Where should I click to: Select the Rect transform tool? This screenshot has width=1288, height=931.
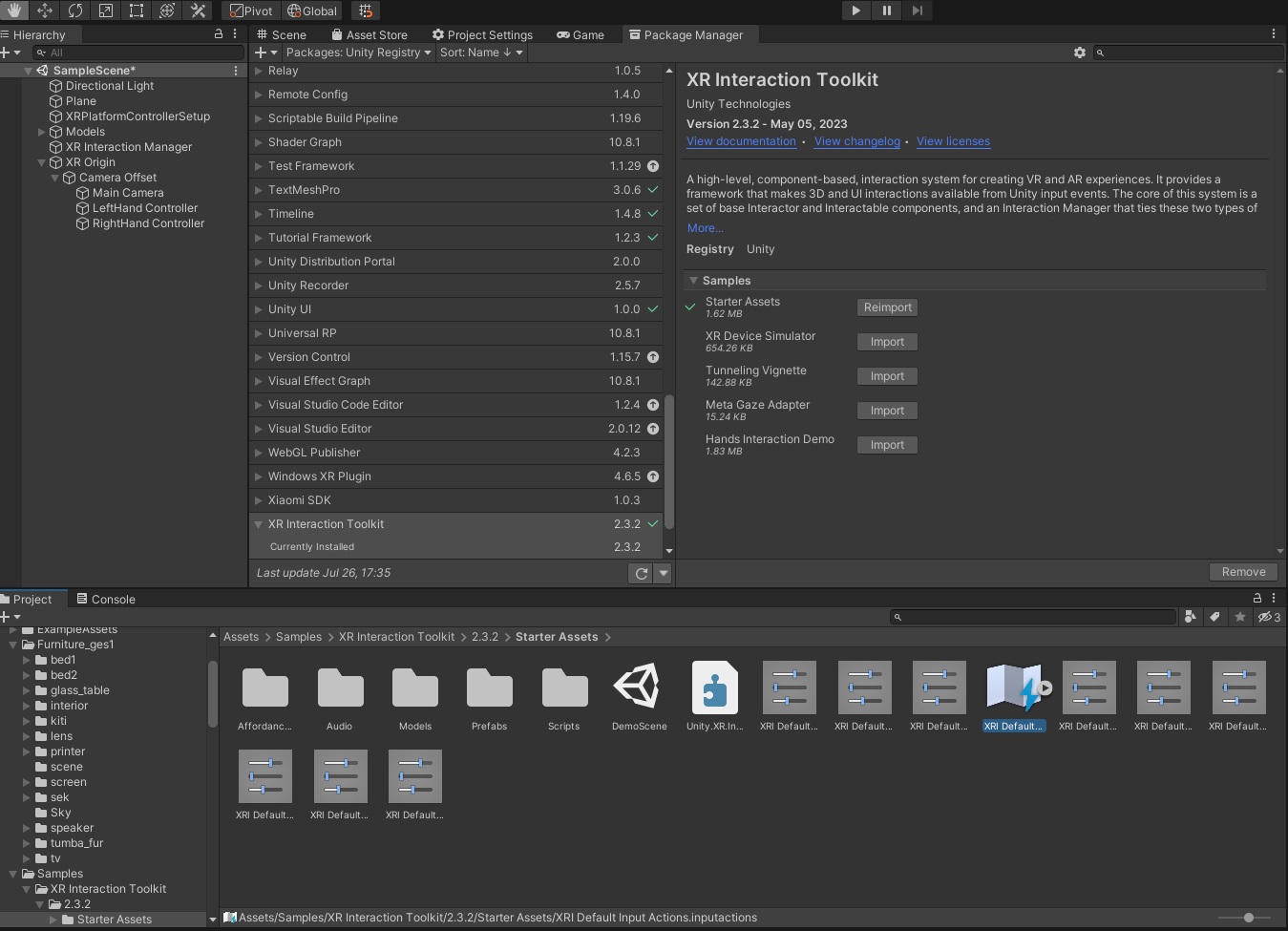pos(137,11)
